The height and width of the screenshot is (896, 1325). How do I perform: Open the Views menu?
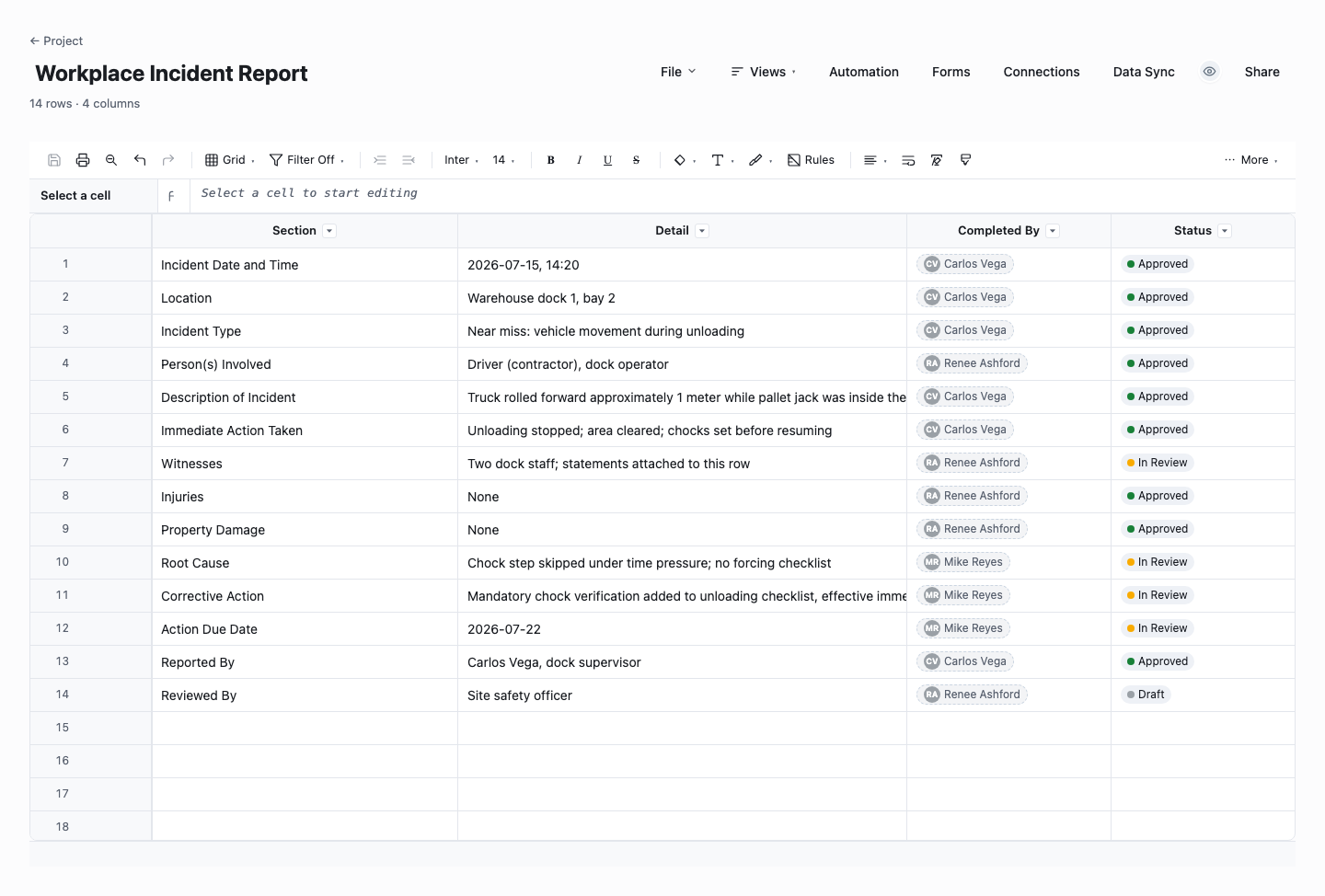[x=764, y=72]
